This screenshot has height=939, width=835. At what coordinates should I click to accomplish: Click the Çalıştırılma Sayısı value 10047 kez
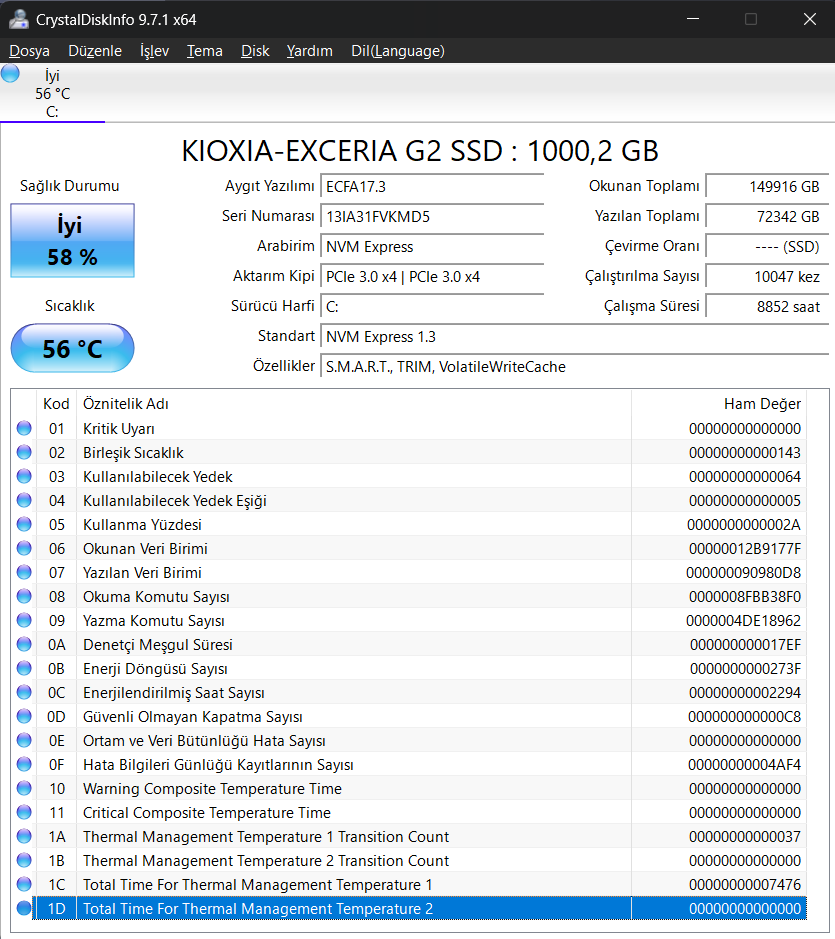click(x=767, y=276)
